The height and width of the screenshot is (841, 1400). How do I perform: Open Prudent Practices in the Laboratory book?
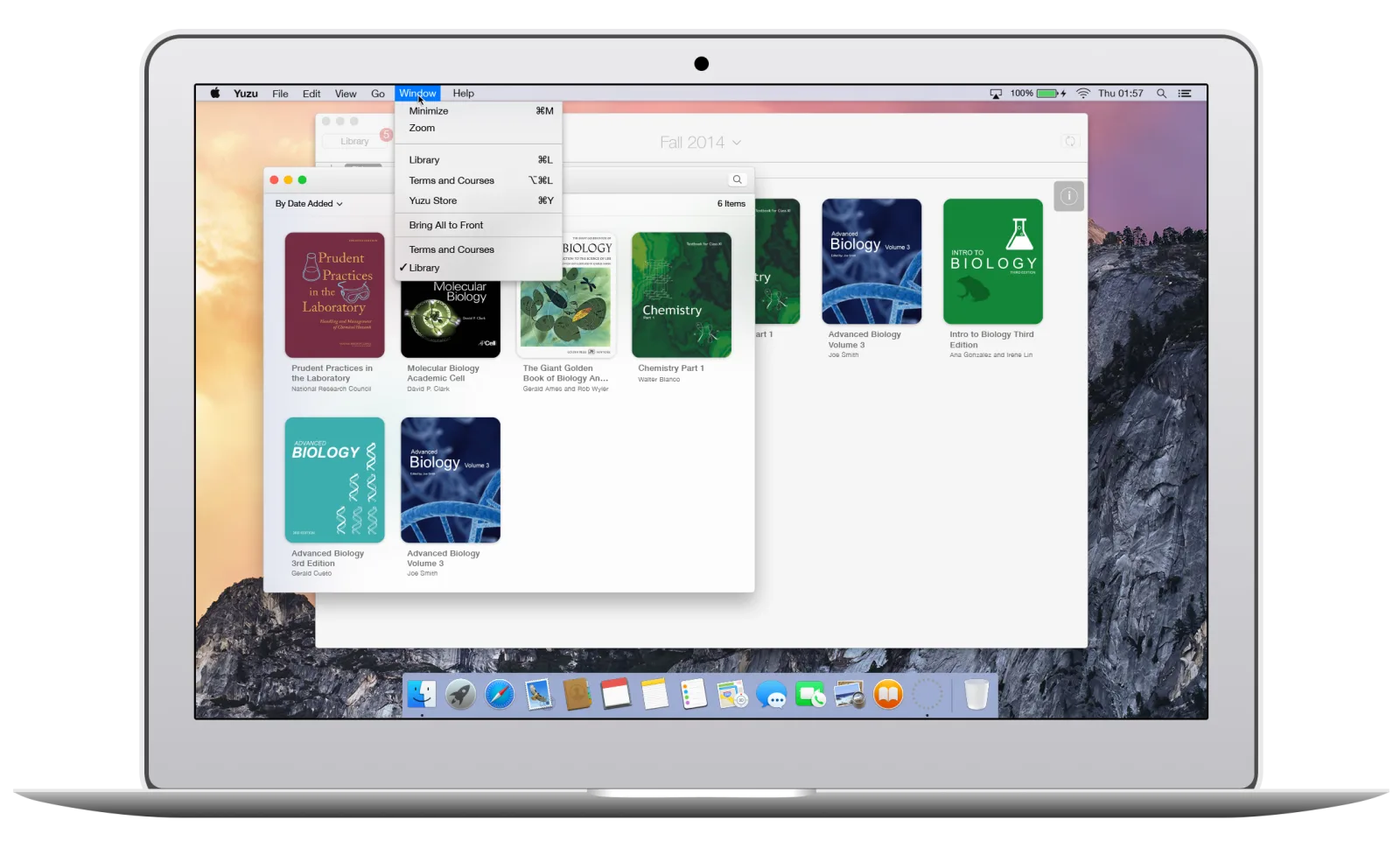pyautogui.click(x=334, y=295)
